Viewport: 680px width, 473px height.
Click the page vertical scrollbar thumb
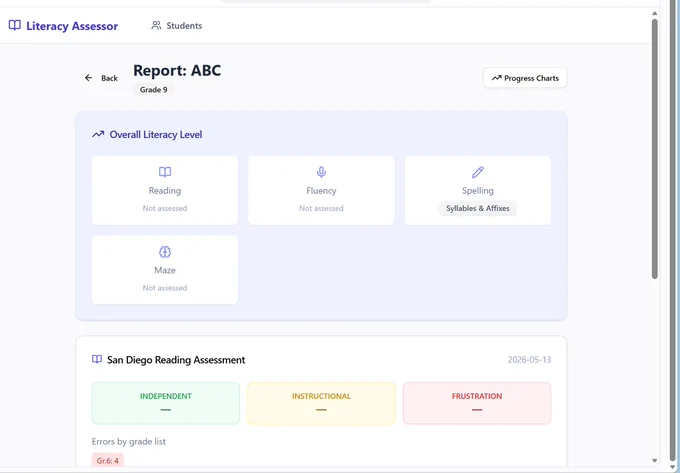(x=654, y=148)
